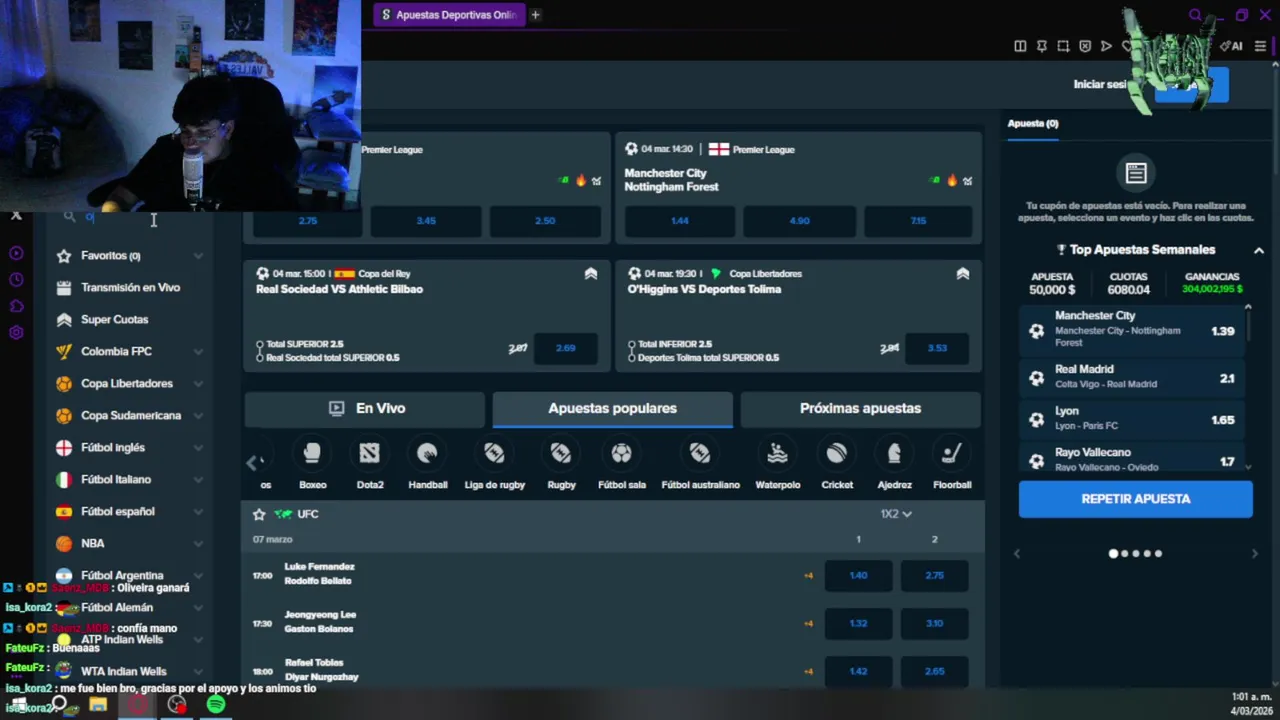Show more markets for Luke Fernandez fight
The width and height of the screenshot is (1280, 720).
click(x=808, y=575)
